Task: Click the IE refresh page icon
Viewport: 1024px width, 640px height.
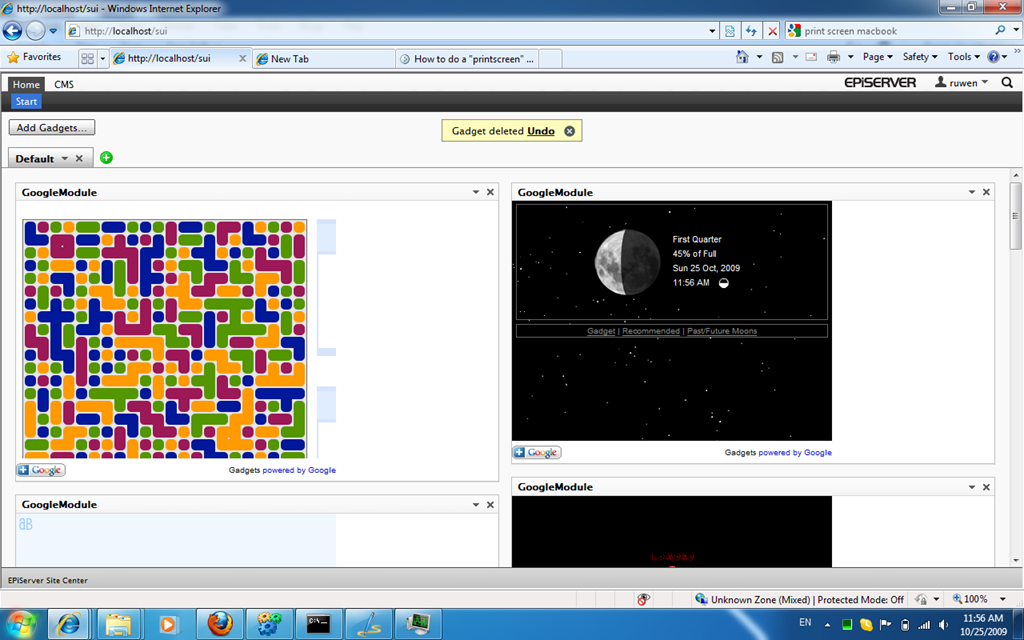Action: pos(750,31)
